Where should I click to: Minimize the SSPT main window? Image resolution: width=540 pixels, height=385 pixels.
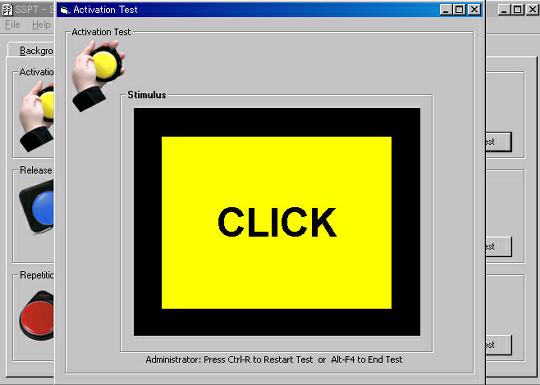pos(504,10)
